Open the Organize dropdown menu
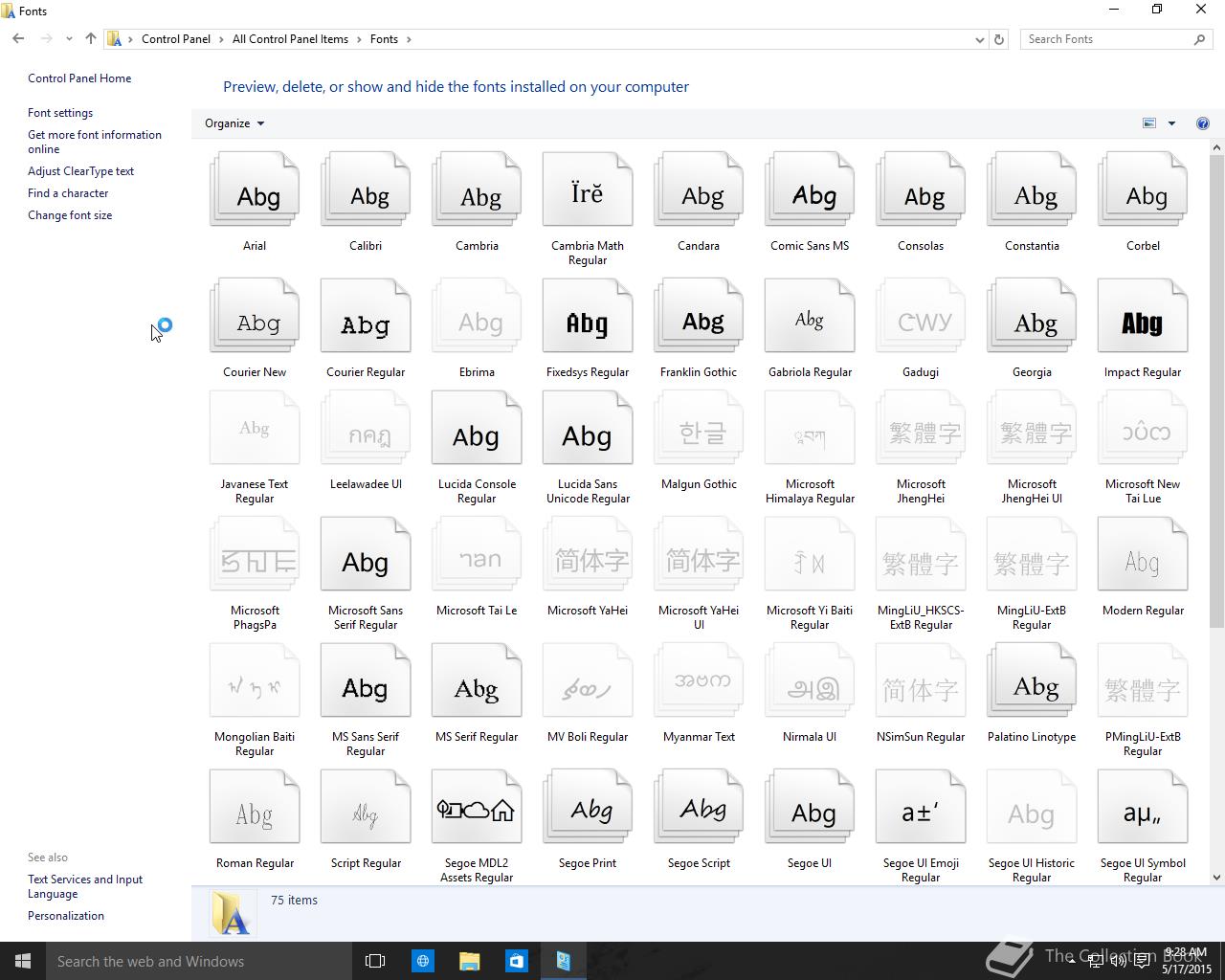The width and height of the screenshot is (1225, 980). 234,123
